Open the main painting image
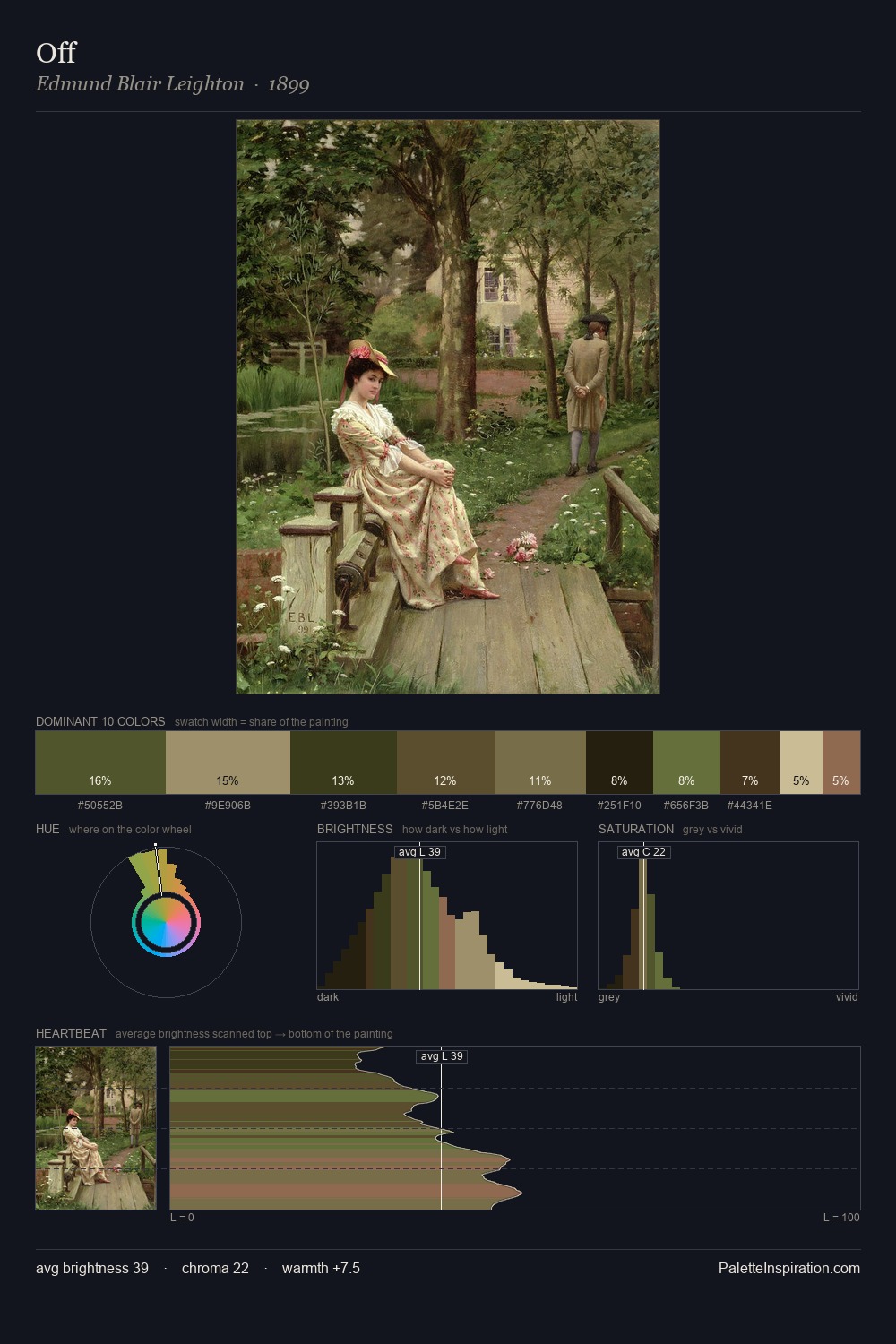Screen dimensions: 896x1344 pos(448,407)
